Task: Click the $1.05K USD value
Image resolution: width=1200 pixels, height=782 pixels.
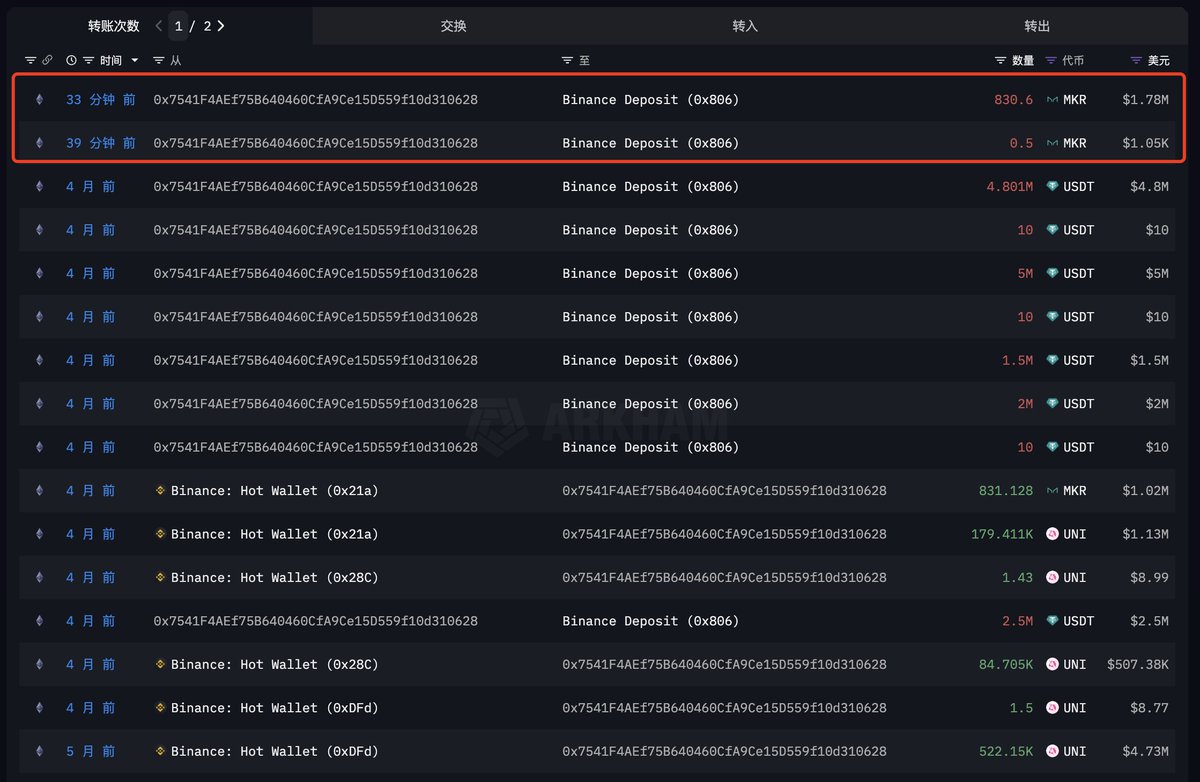Action: [x=1145, y=143]
